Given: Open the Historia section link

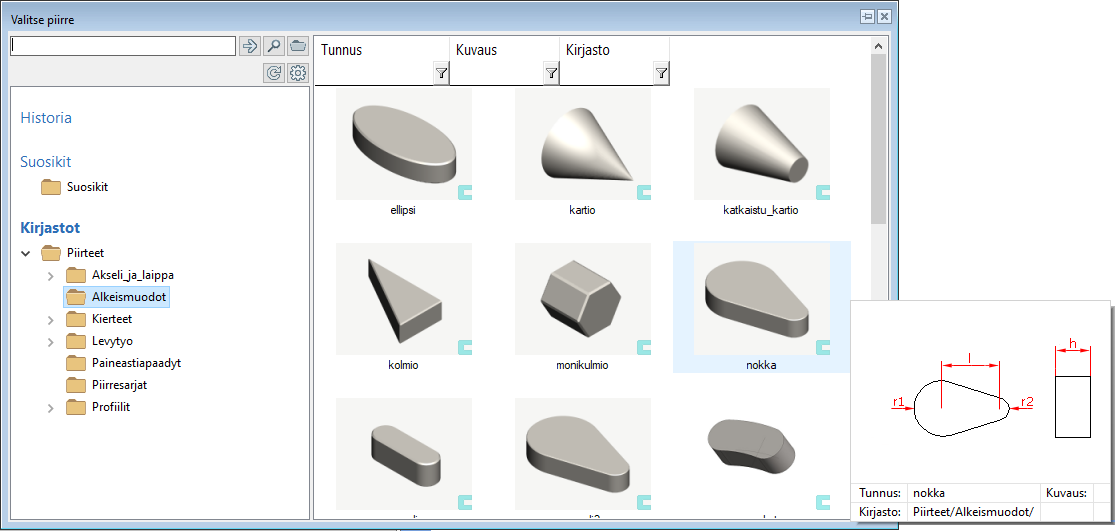Looking at the screenshot, I should click(46, 118).
